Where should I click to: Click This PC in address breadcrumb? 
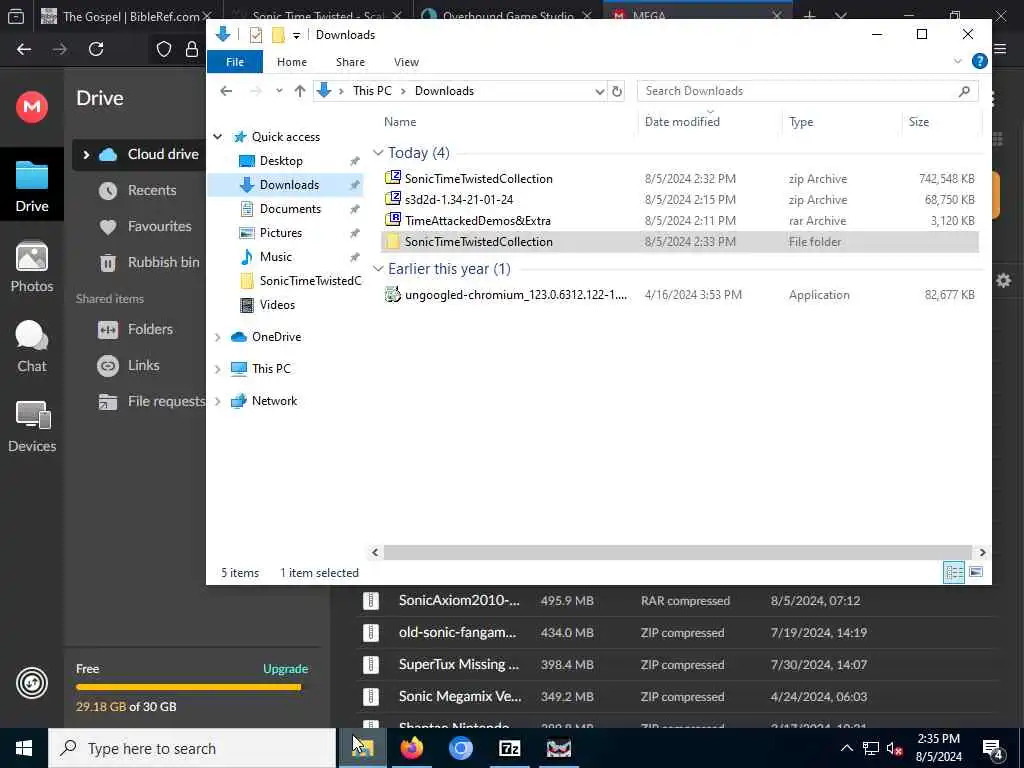pos(372,91)
